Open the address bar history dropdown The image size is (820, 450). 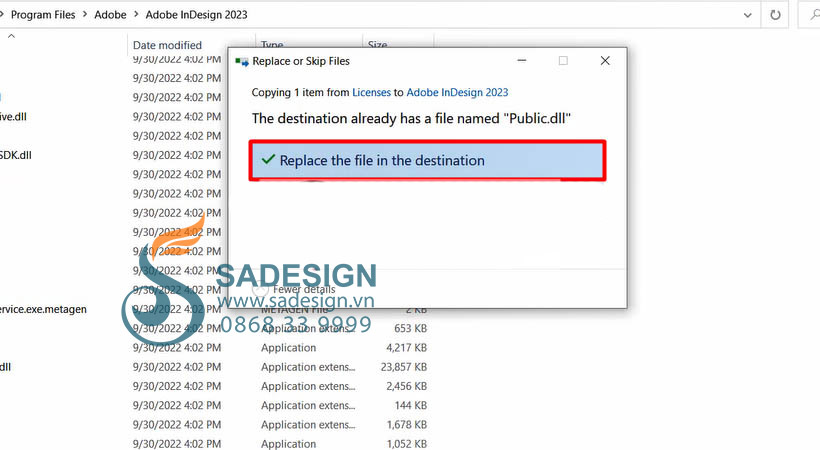[x=748, y=15]
